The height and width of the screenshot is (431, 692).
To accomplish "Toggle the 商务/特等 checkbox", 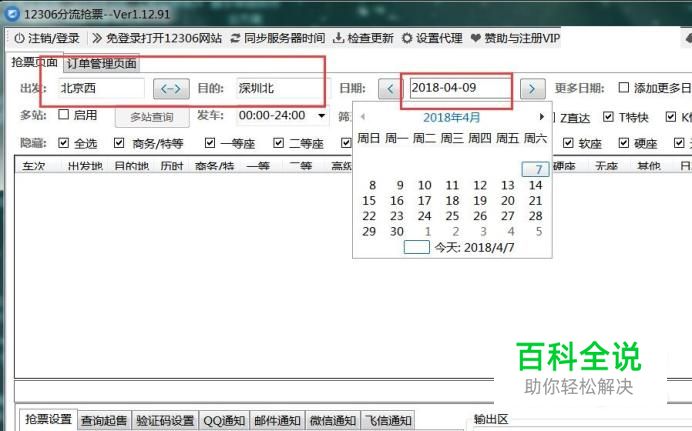I will pos(119,143).
